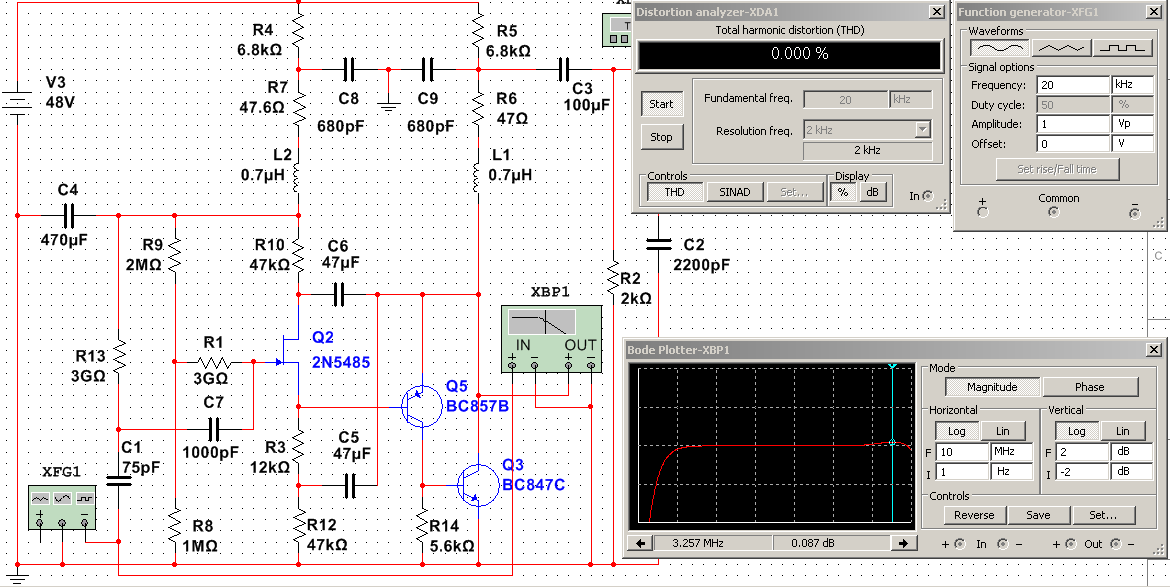Toggle SINAD mode in Distortion analyzer
The height and width of the screenshot is (587, 1170).
[x=735, y=192]
